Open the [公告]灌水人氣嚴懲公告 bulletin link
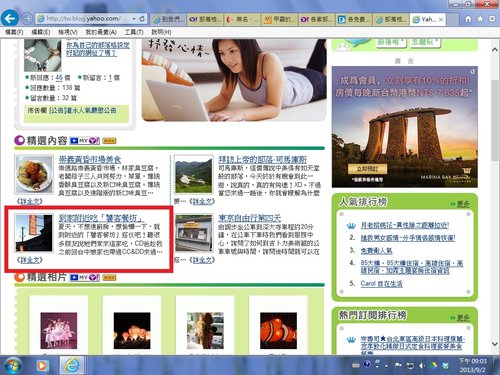 (x=83, y=110)
